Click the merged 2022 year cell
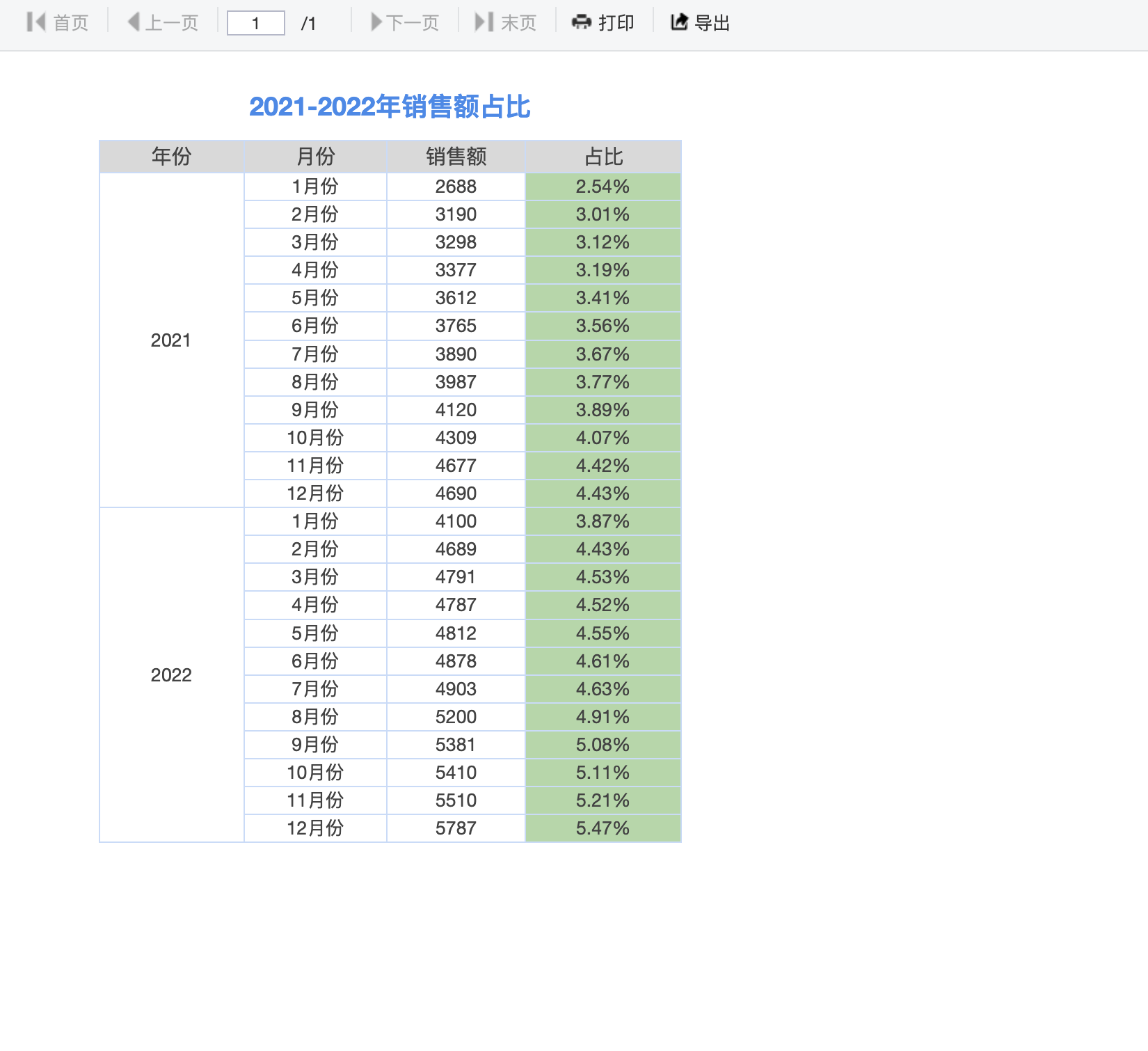This screenshot has width=1148, height=1051. click(171, 675)
